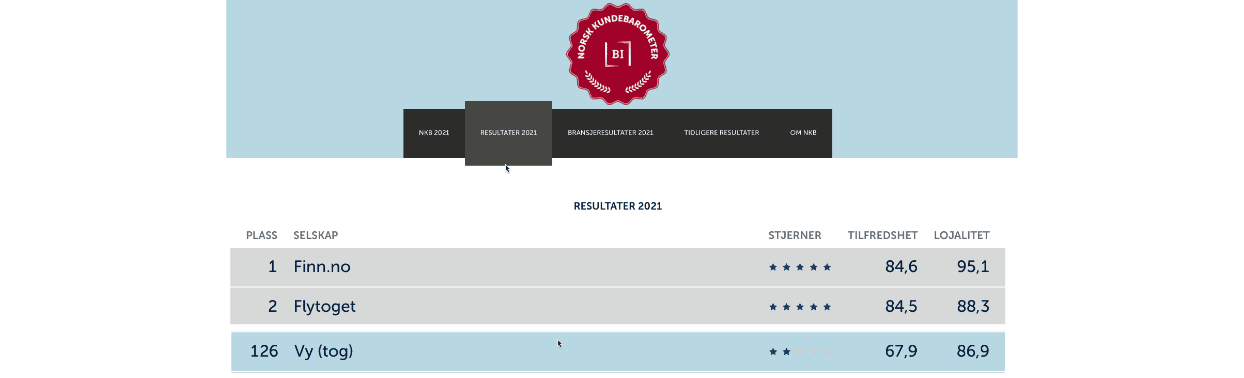The width and height of the screenshot is (1244, 378).
Task: Open the Om NKB menu item
Action: pyautogui.click(x=803, y=133)
